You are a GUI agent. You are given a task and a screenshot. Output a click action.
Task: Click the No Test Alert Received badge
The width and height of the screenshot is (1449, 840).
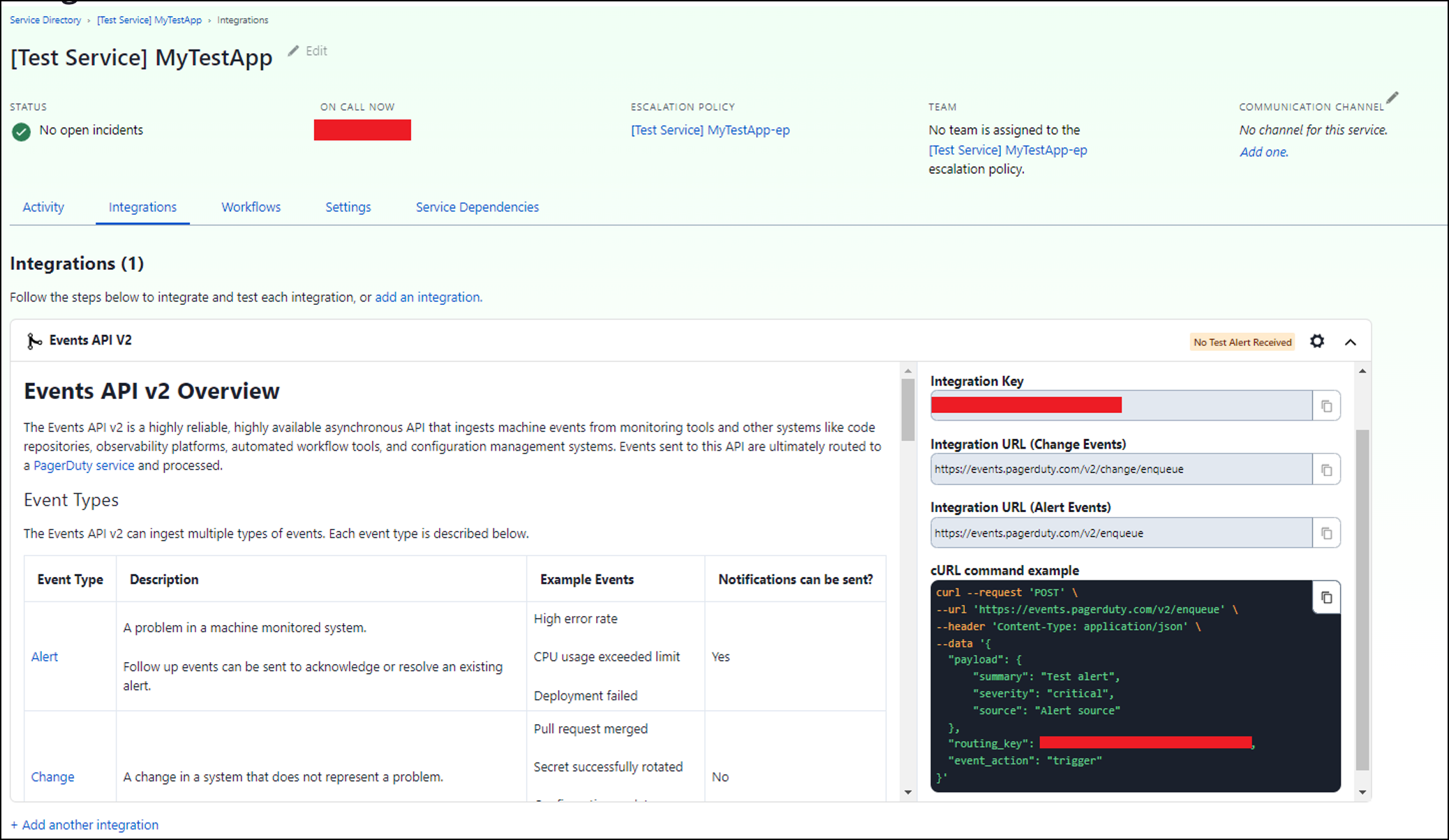[1242, 342]
